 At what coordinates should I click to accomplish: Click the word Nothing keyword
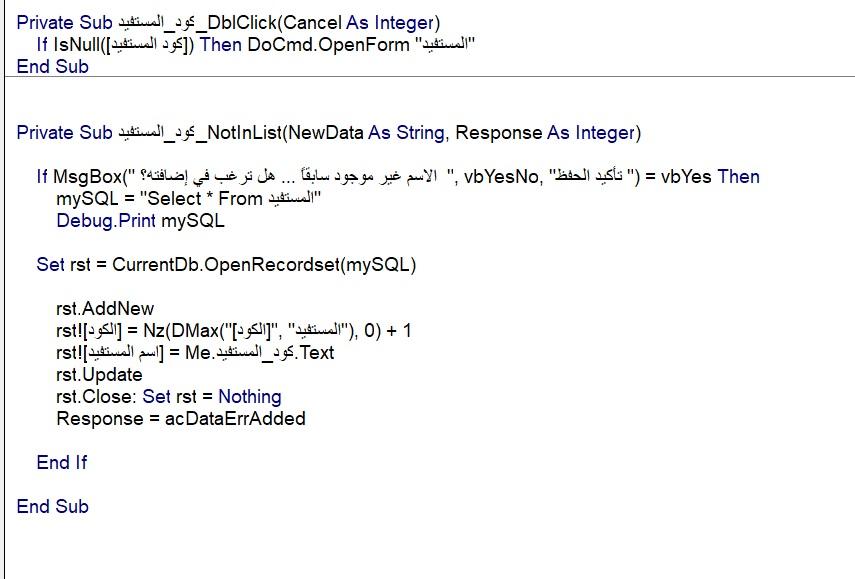point(250,396)
